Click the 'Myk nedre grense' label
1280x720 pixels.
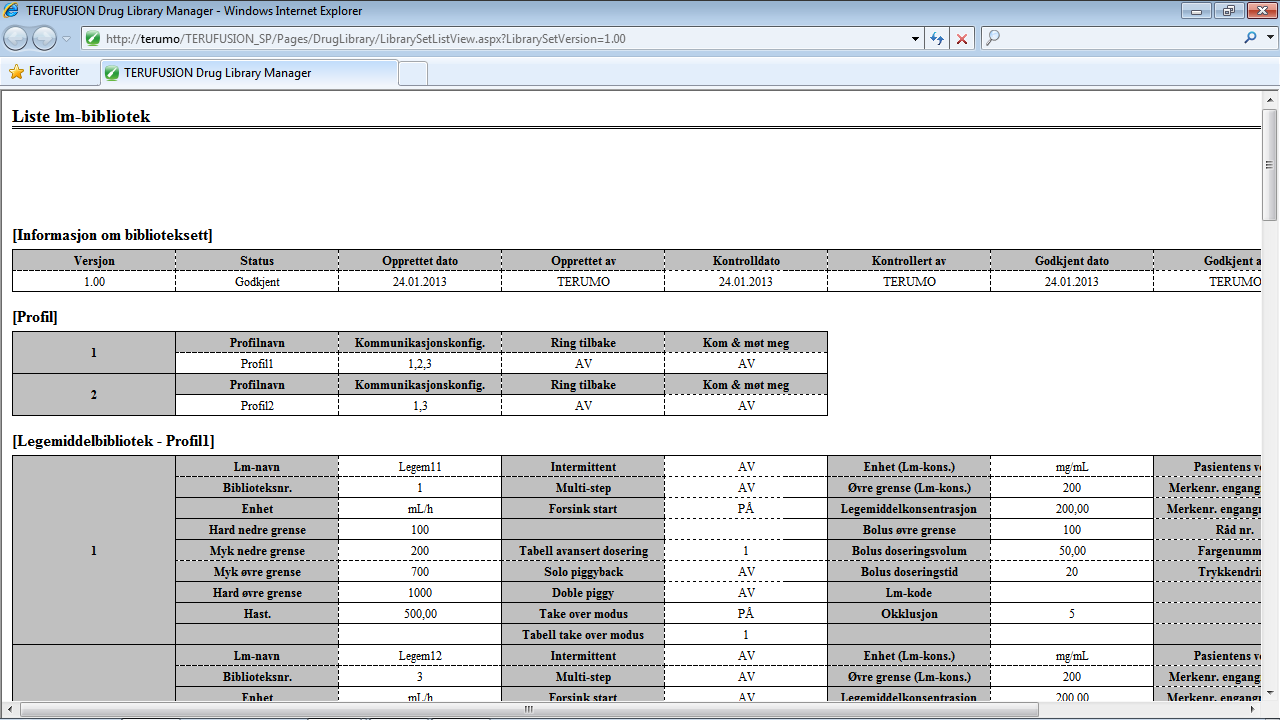(257, 551)
